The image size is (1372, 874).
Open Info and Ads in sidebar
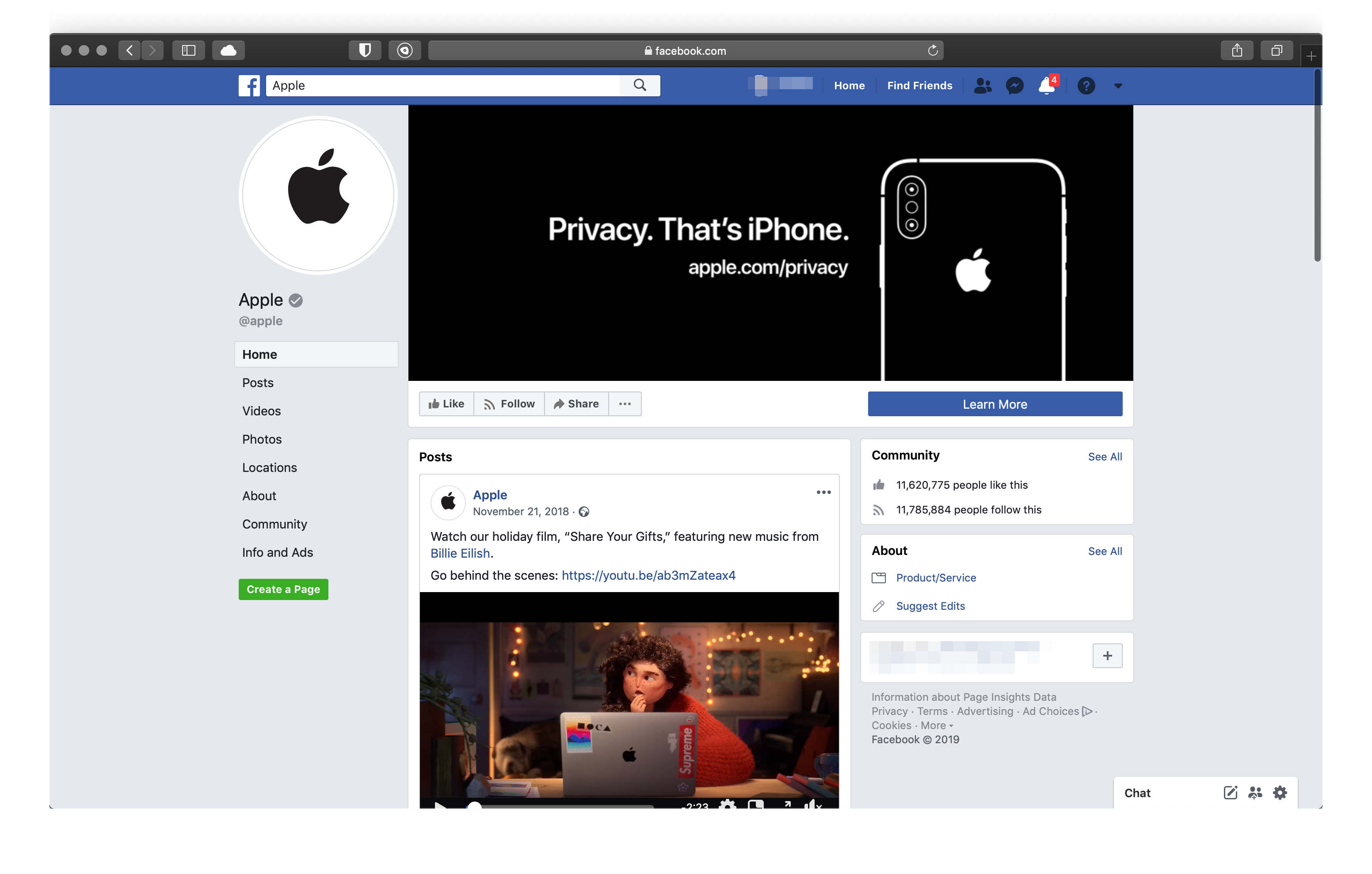click(x=277, y=552)
